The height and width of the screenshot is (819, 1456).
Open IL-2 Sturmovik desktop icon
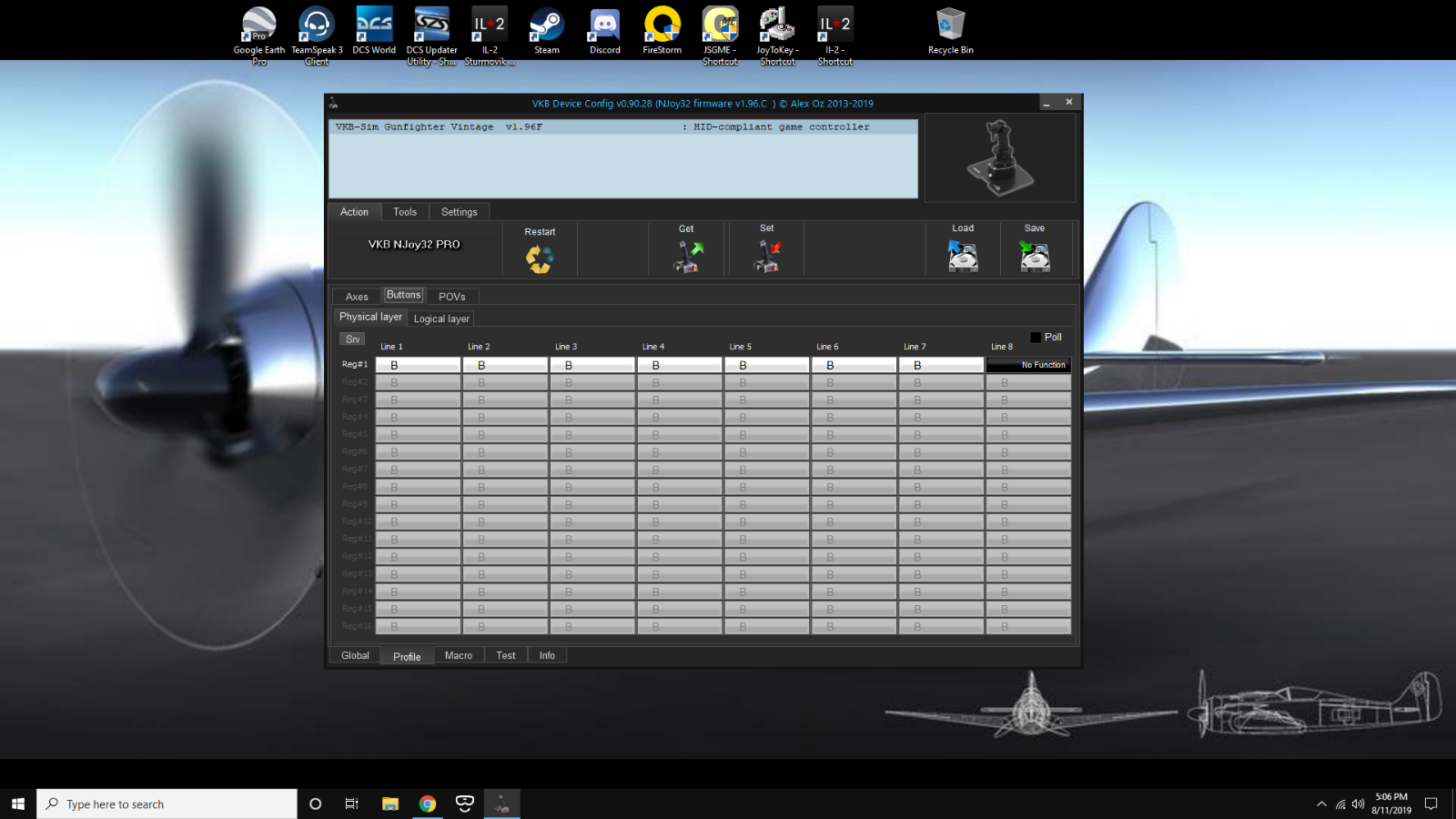tap(490, 35)
